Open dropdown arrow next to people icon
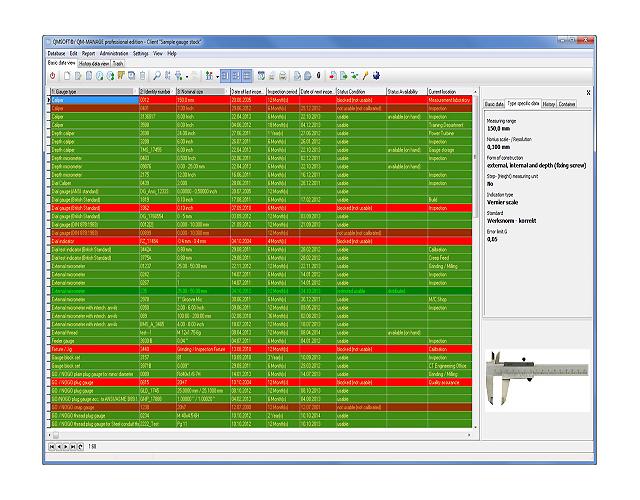 click(x=218, y=76)
